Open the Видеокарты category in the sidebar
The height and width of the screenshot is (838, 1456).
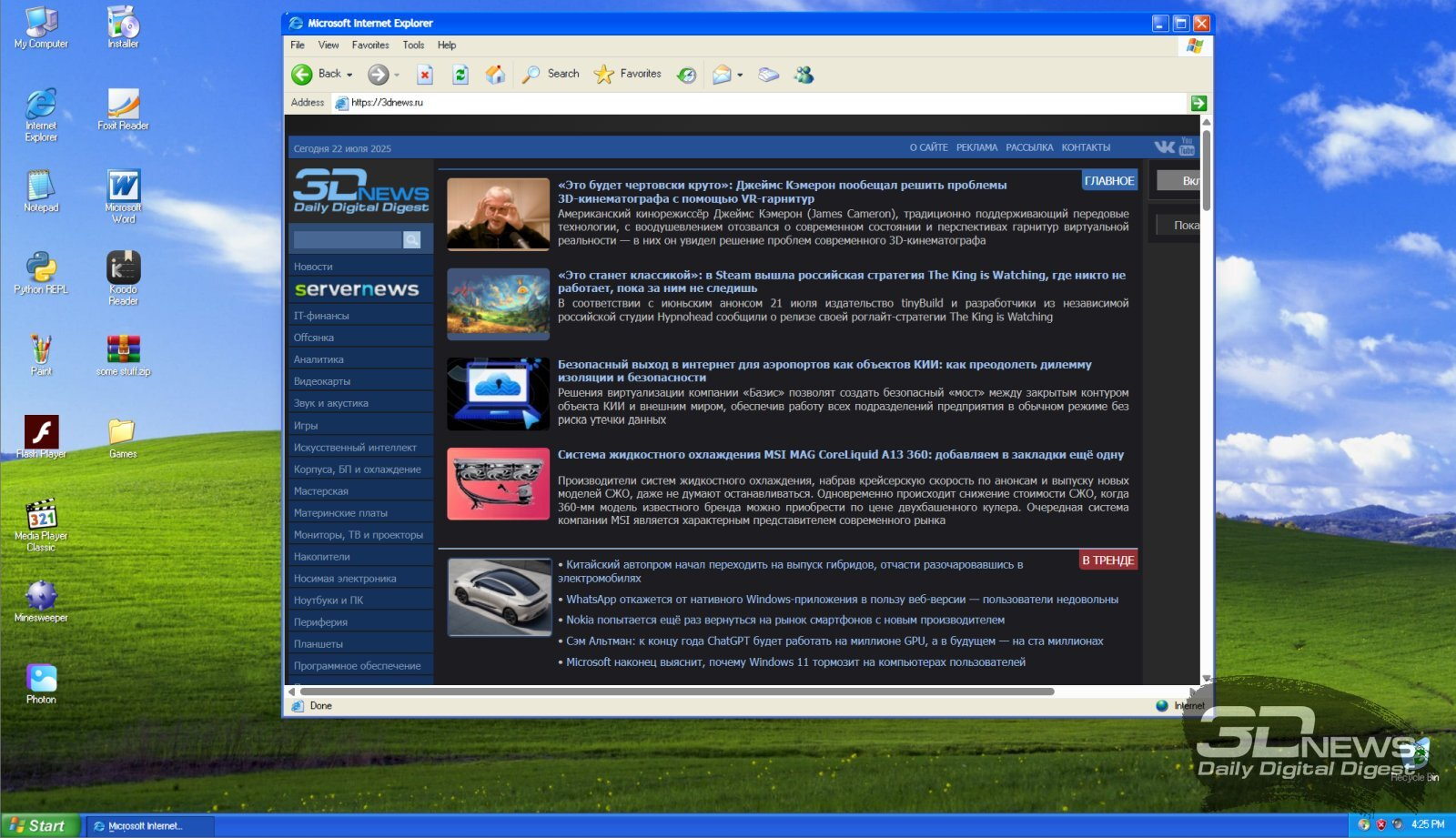[x=322, y=381]
